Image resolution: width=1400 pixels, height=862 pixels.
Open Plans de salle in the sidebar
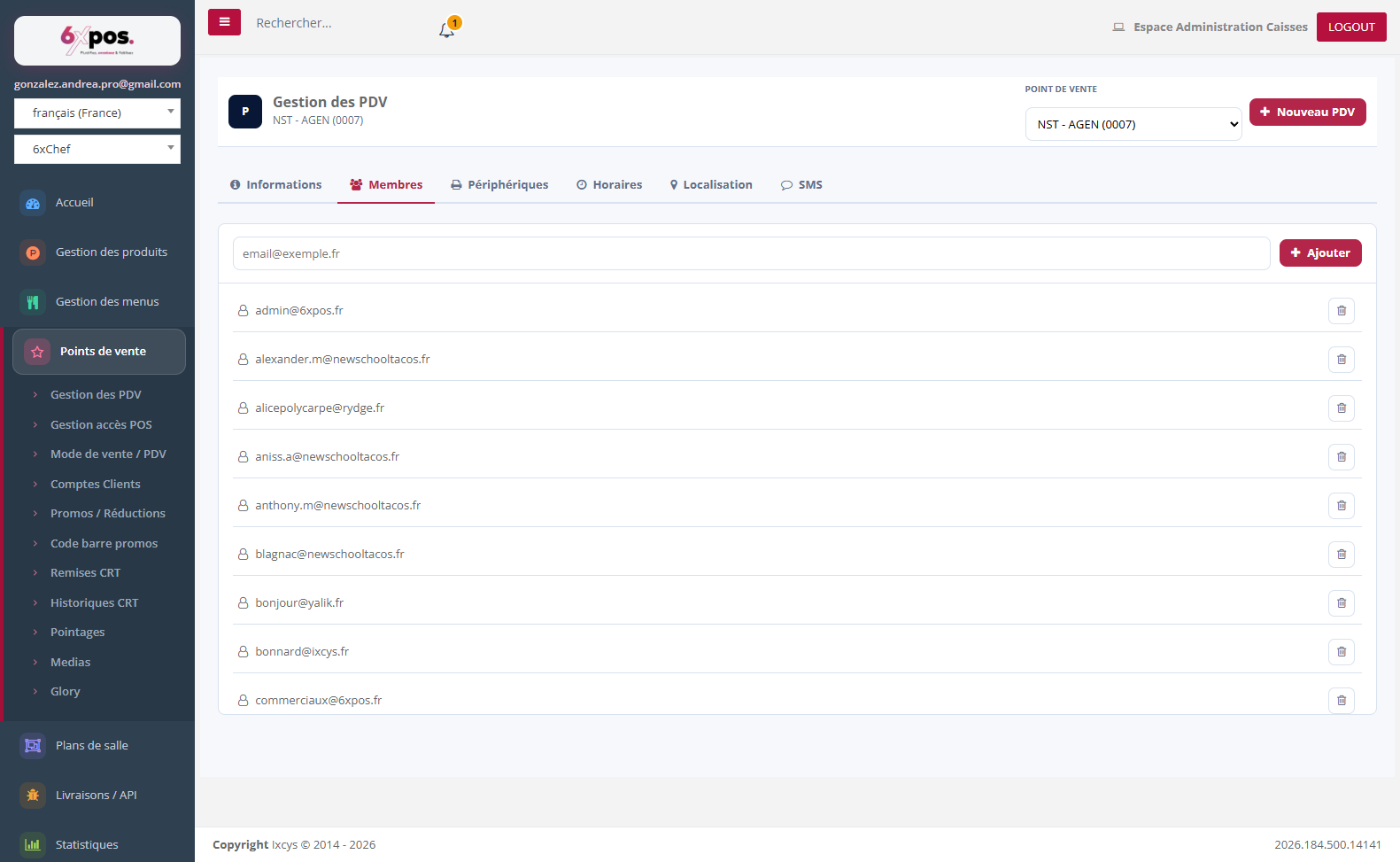92,746
